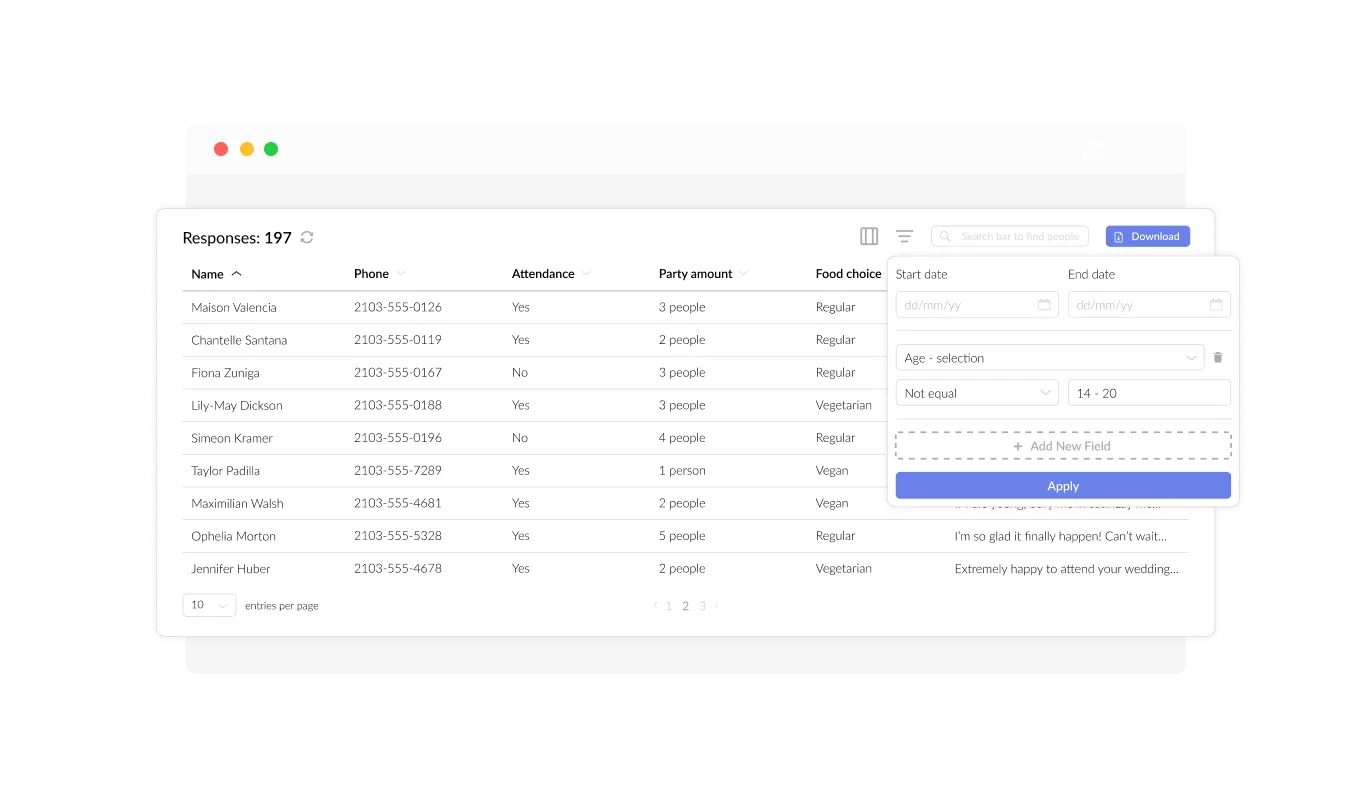Go to page 3 in pagination
This screenshot has width=1370, height=800.
[702, 605]
